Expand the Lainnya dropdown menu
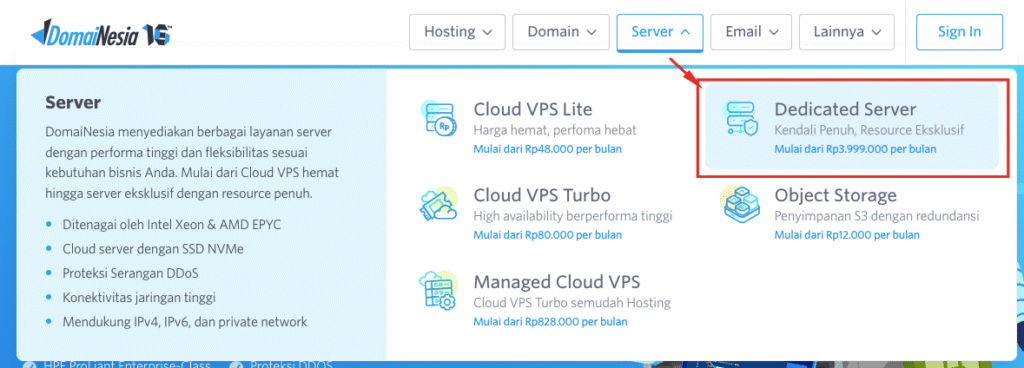The height and width of the screenshot is (368, 1024). pyautogui.click(x=848, y=32)
